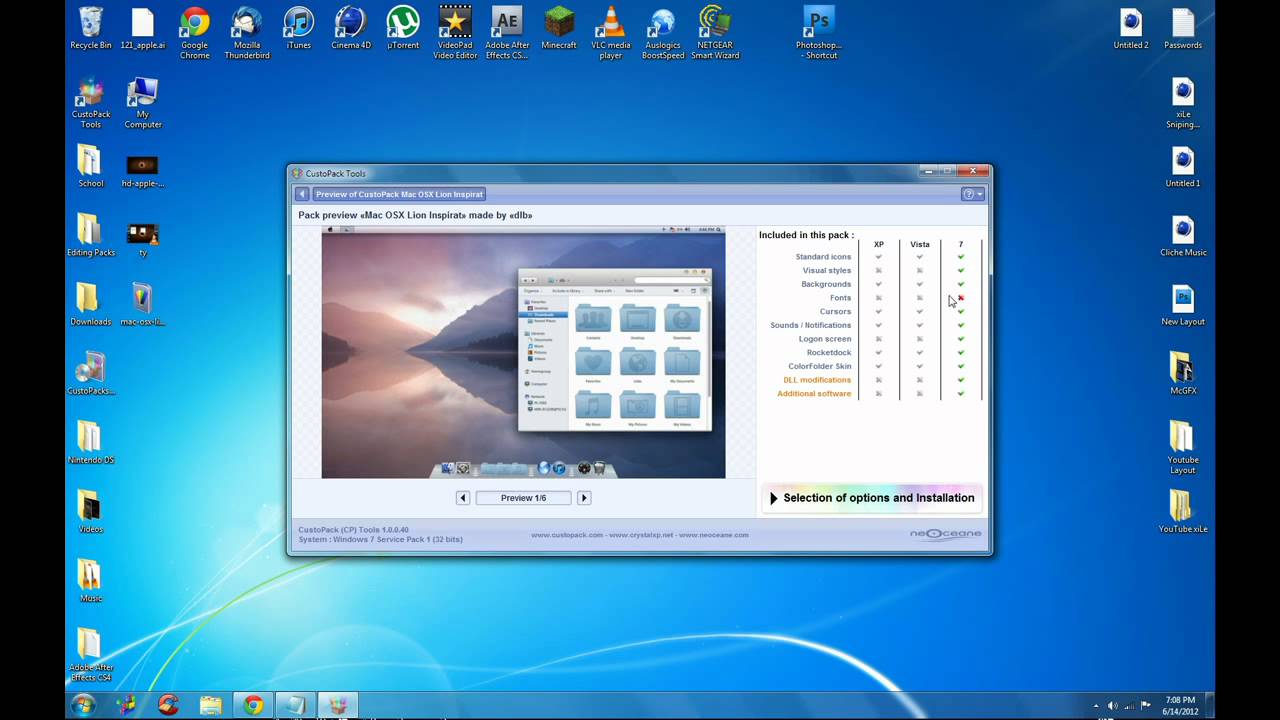The width and height of the screenshot is (1280, 720).
Task: Select the VLC media player icon
Action: [x=611, y=33]
